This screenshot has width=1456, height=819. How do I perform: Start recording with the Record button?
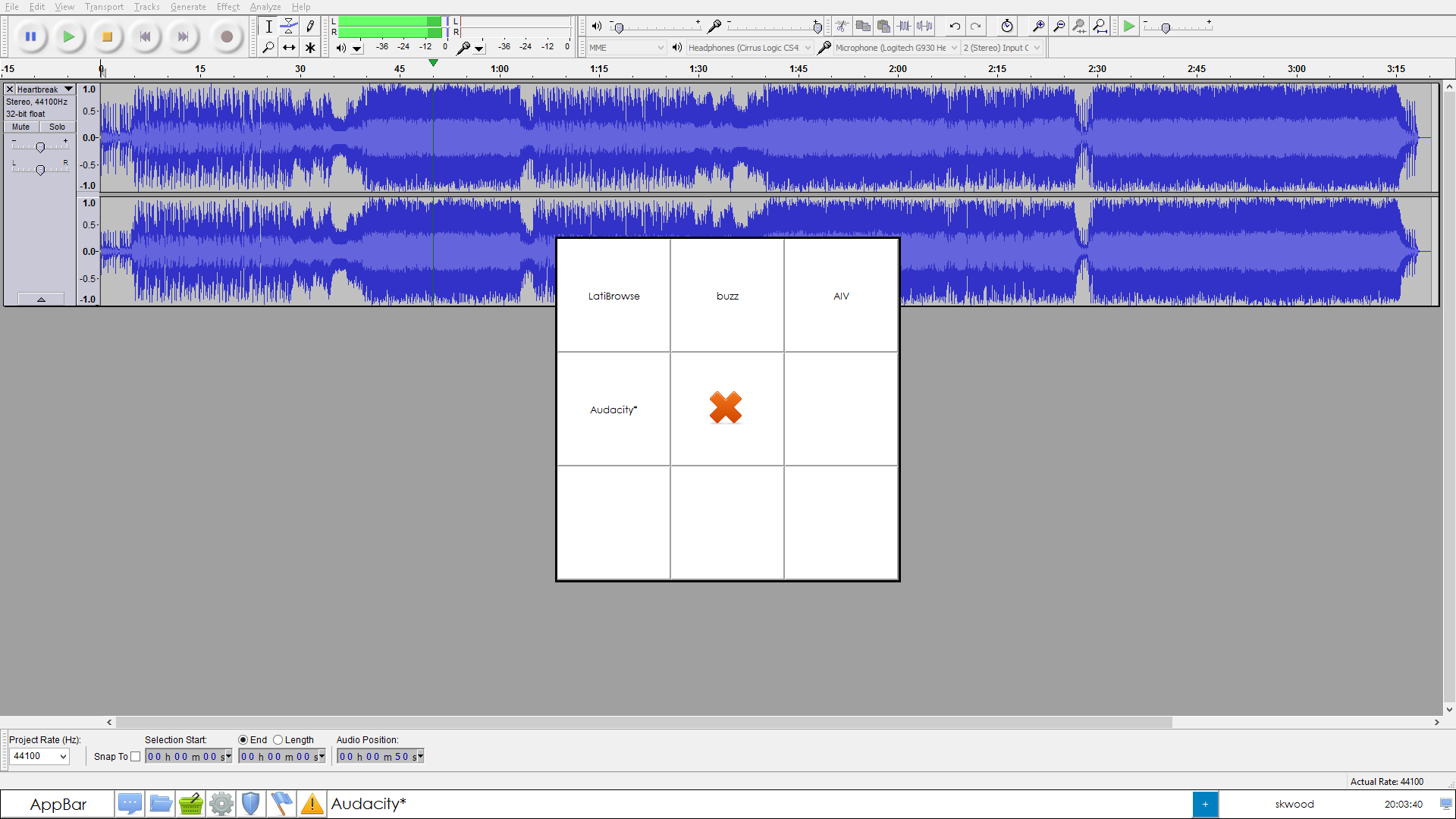pos(226,36)
